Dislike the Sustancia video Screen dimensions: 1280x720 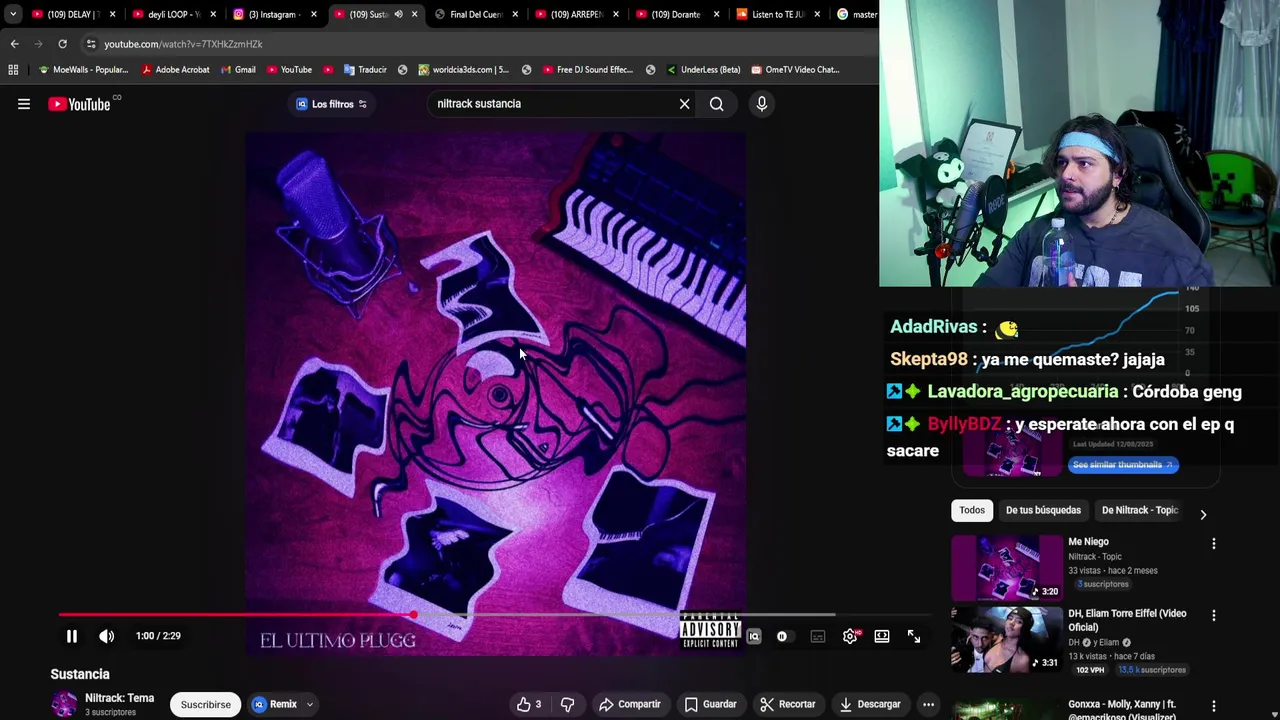[x=567, y=704]
